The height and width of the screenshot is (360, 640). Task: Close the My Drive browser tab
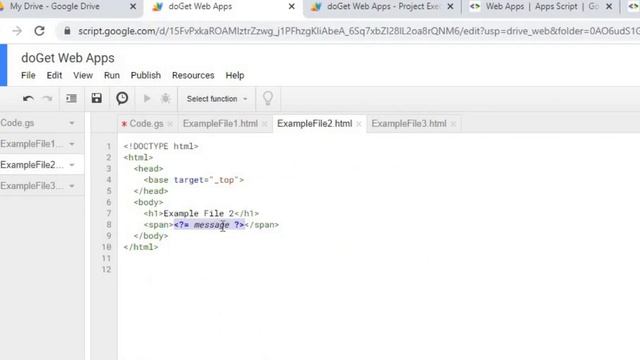click(133, 7)
